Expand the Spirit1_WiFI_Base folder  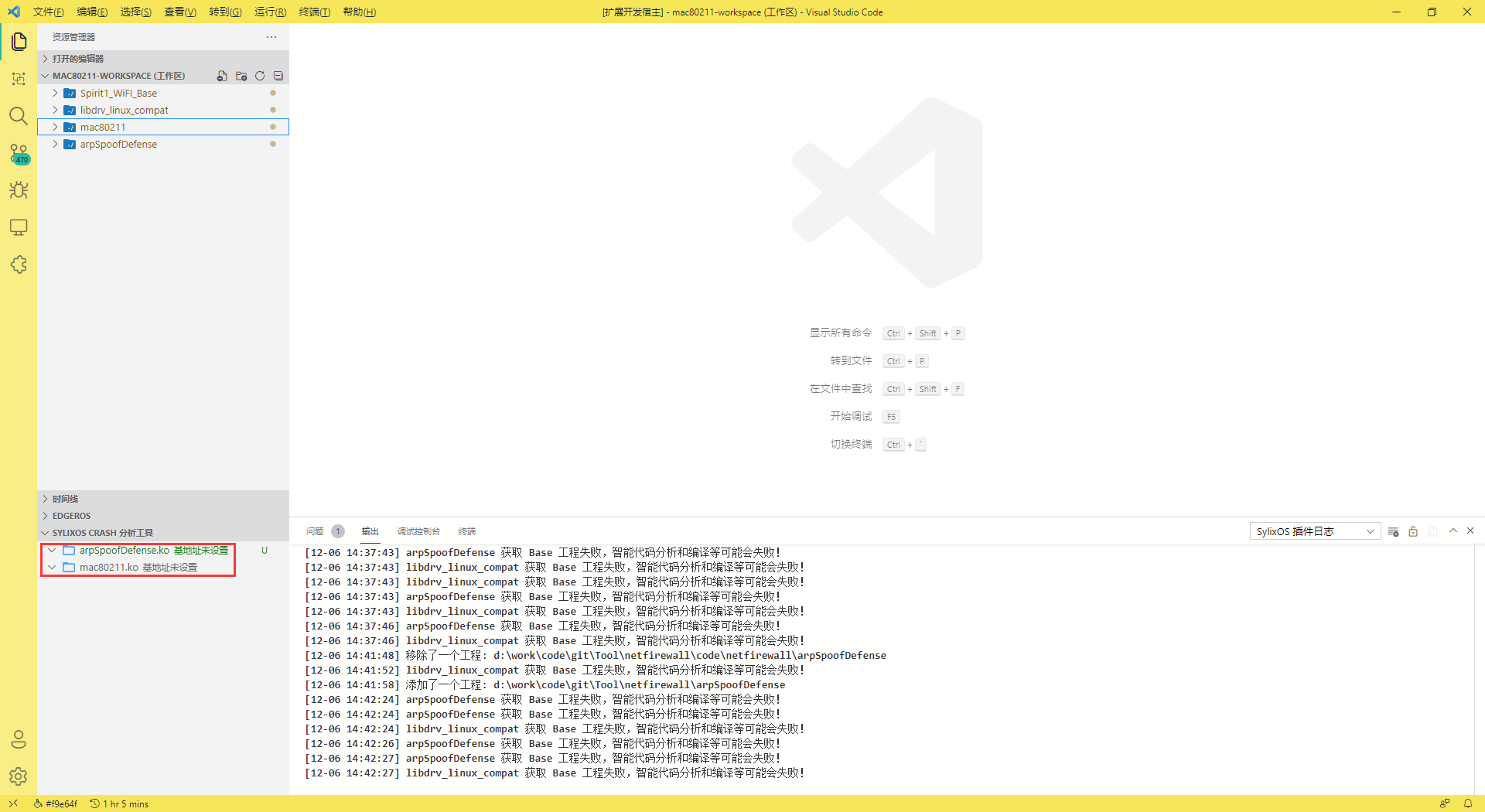[163, 93]
